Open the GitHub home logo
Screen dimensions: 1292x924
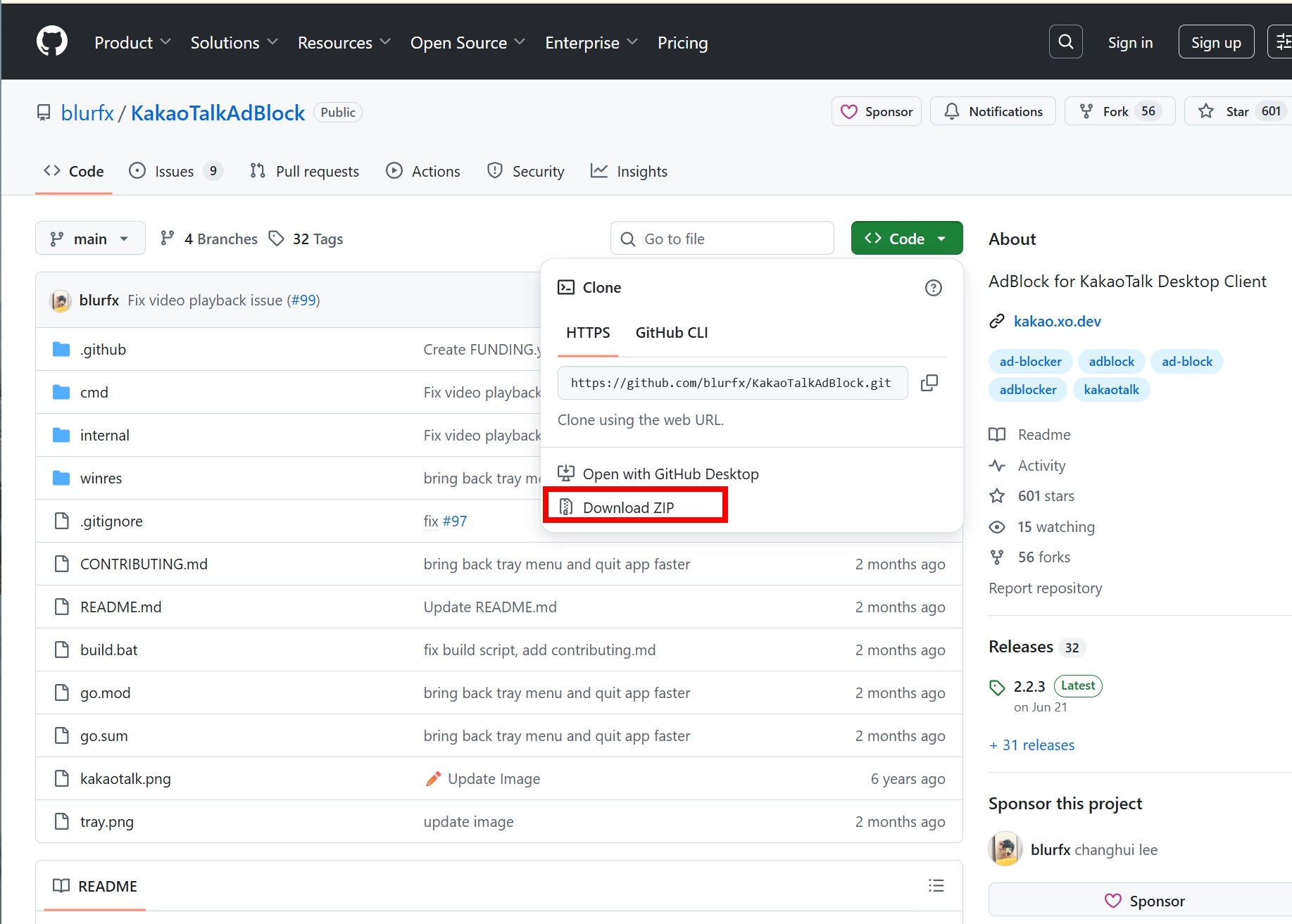52,42
